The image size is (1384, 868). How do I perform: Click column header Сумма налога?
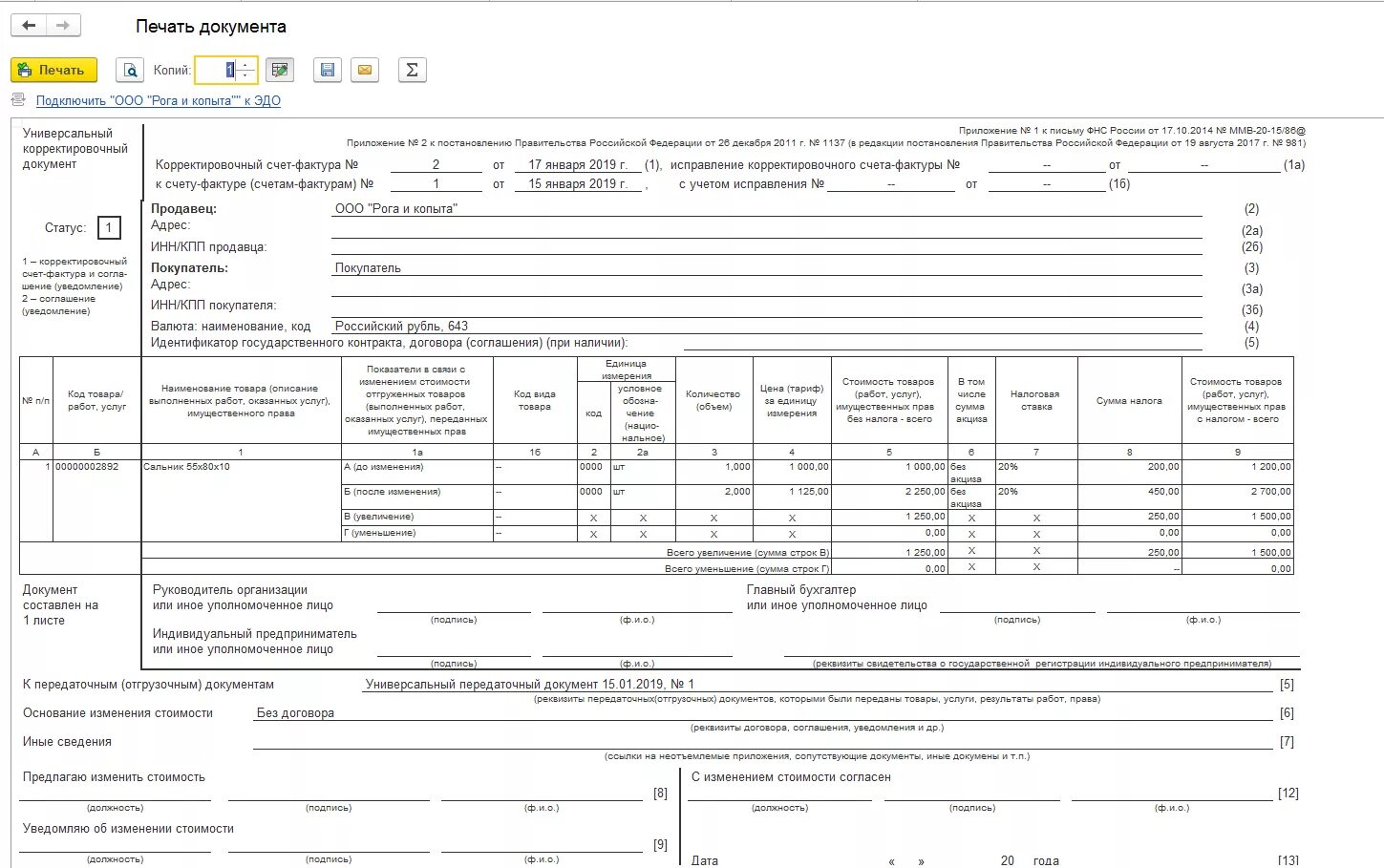pyautogui.click(x=1129, y=401)
